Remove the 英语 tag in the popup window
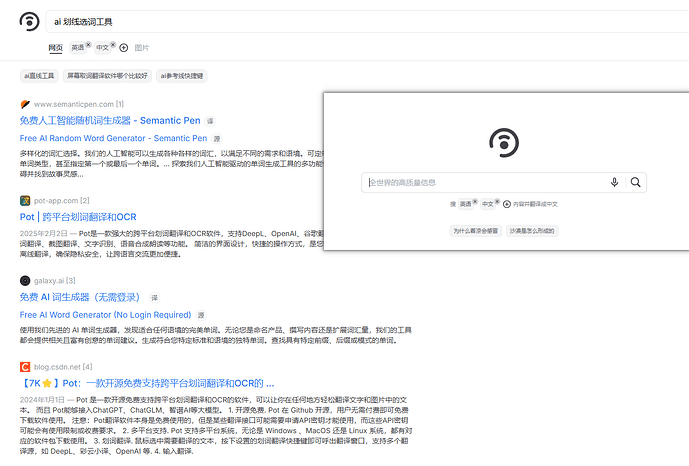The height and width of the screenshot is (466, 689). pyautogui.click(x=475, y=201)
